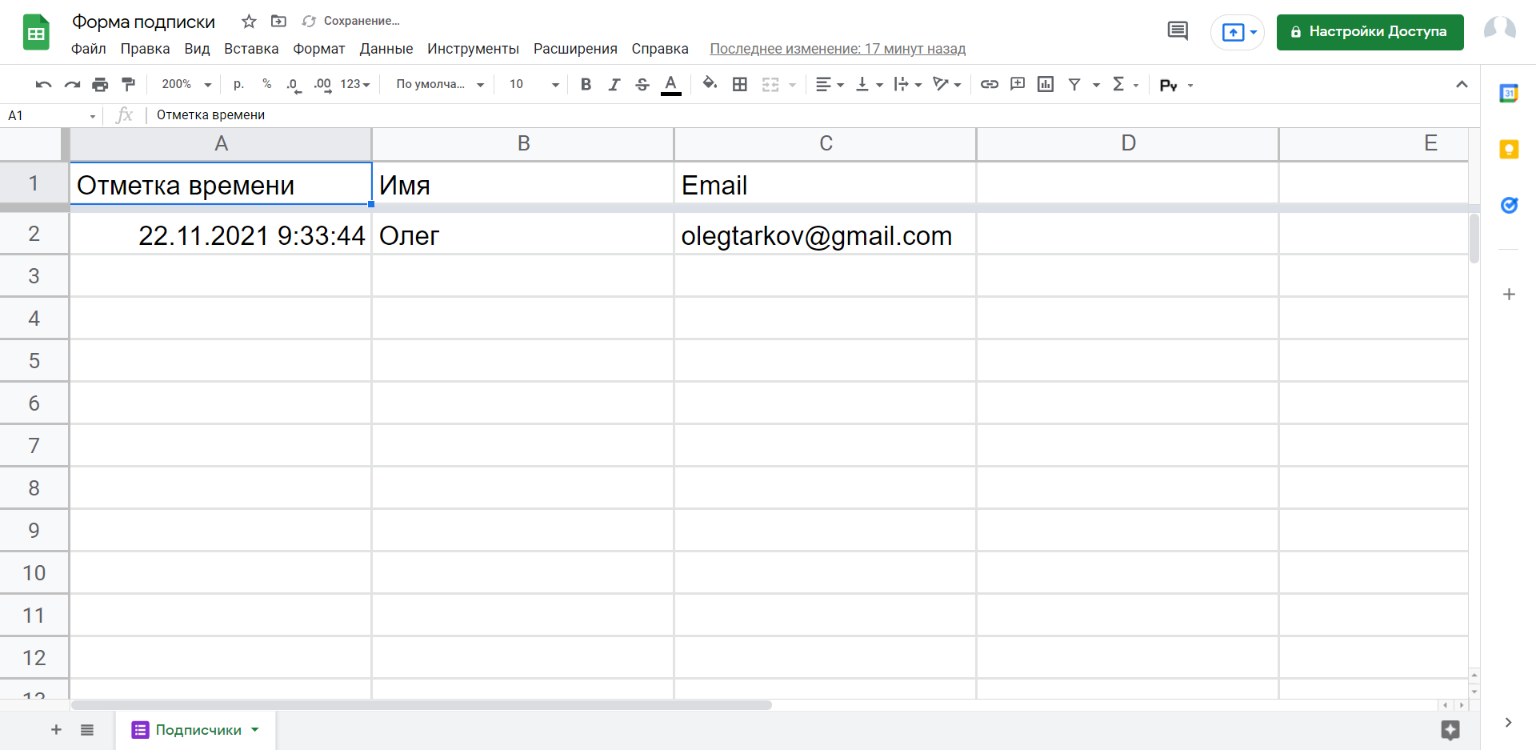Open the Последнее изменение history link

[838, 49]
